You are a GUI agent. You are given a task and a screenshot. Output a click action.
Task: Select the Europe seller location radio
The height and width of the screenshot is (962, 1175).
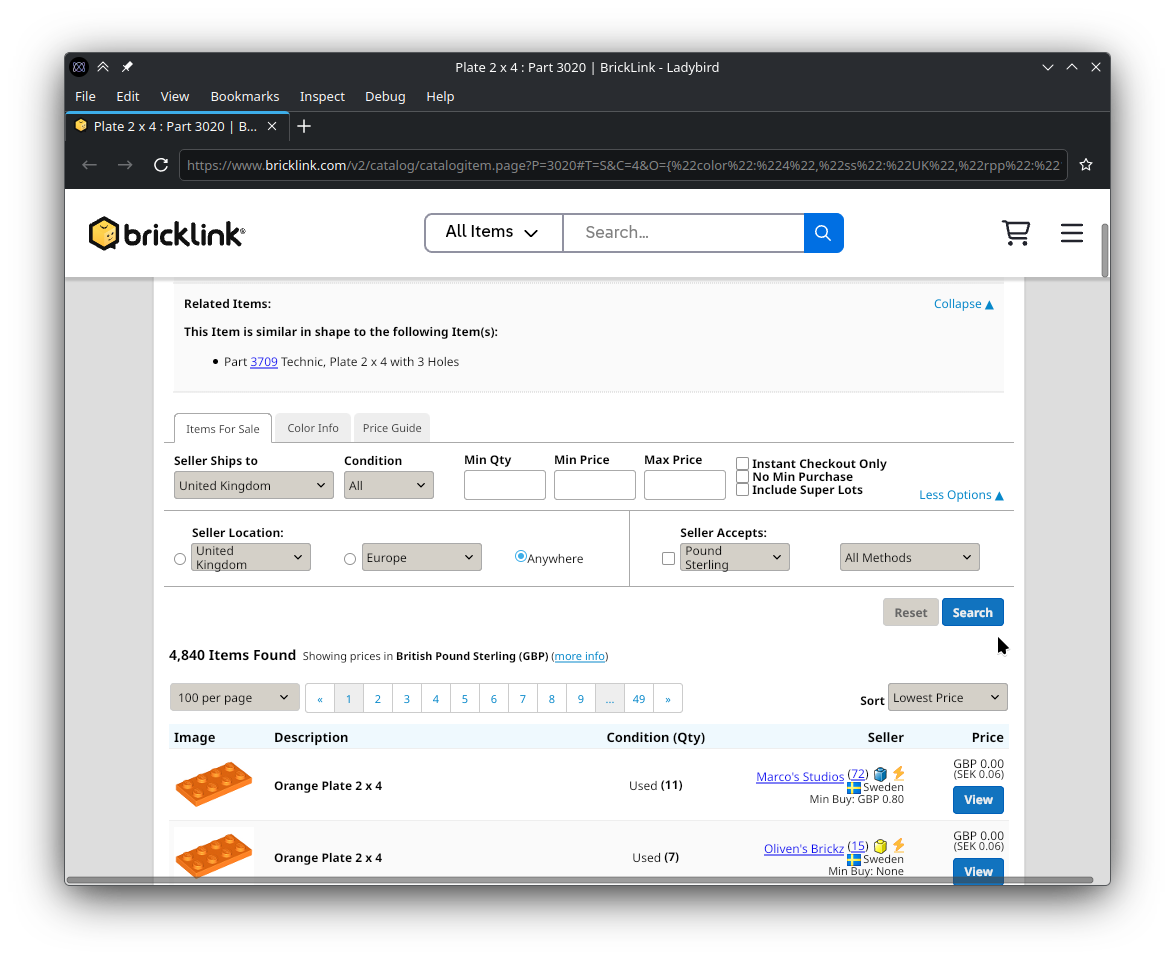point(350,559)
